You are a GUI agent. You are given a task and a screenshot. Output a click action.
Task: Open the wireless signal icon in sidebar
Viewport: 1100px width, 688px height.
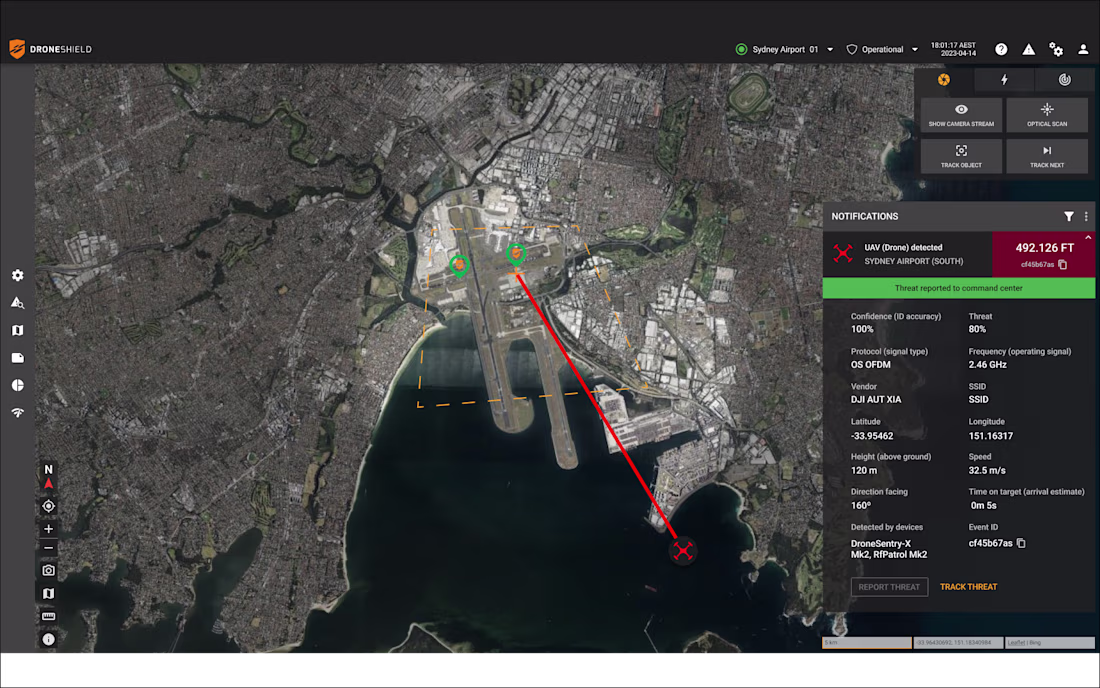point(18,412)
